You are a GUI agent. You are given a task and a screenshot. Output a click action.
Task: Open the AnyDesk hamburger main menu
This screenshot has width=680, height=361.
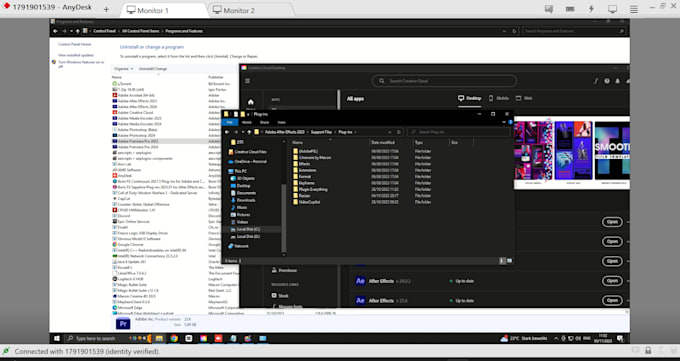tap(634, 9)
